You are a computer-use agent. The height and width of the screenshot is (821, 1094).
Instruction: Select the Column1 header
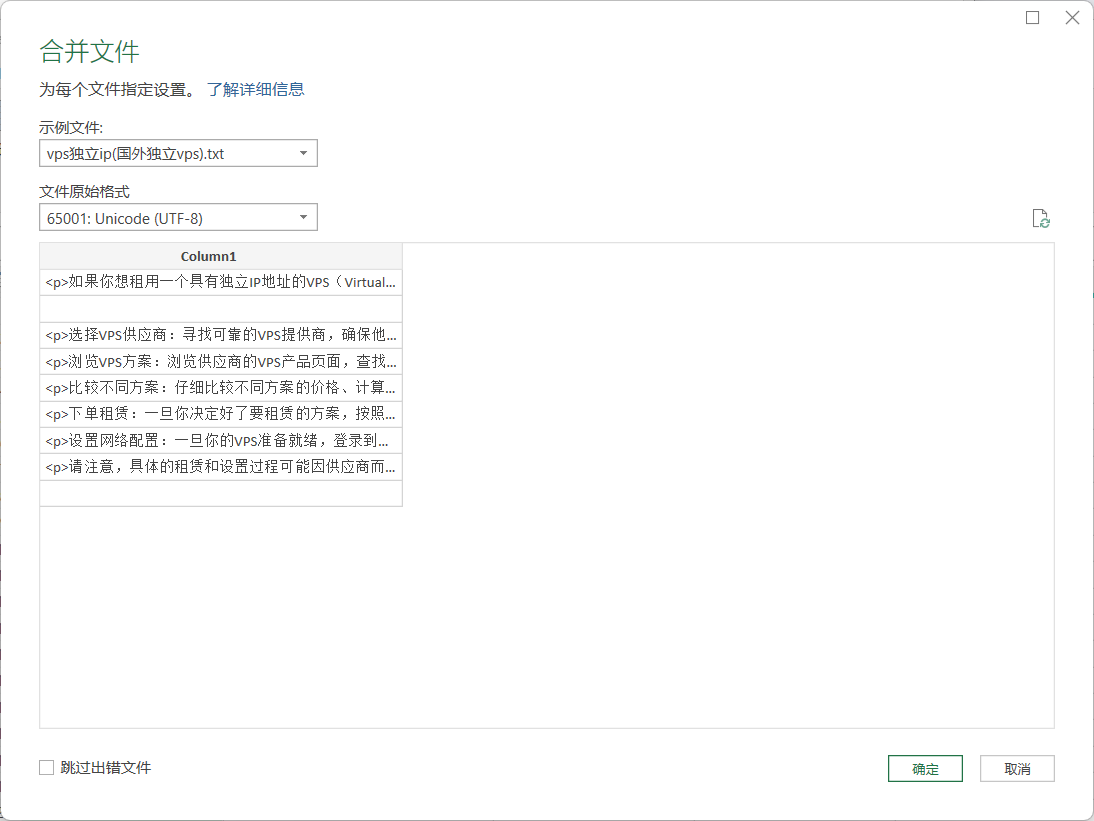[221, 256]
